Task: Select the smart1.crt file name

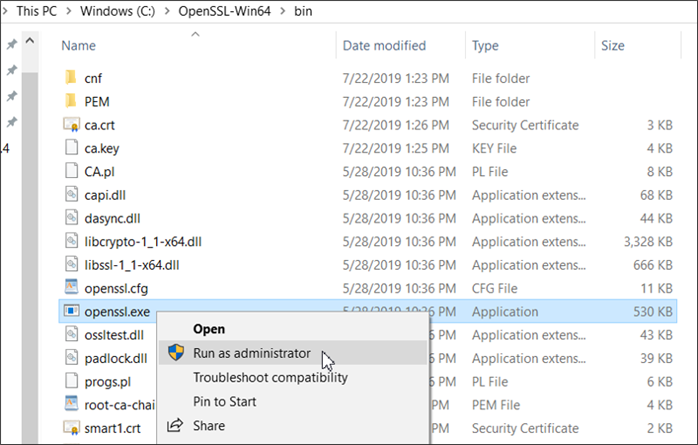Action: (x=113, y=429)
